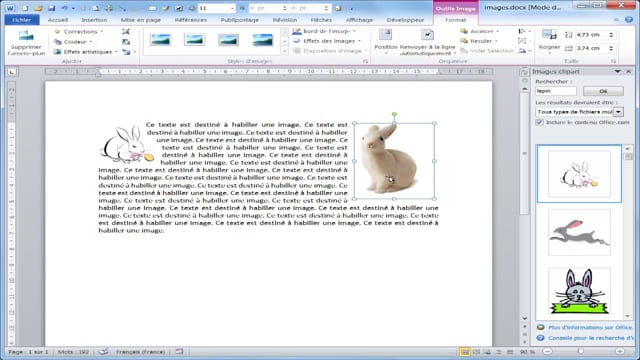Image resolution: width=640 pixels, height=360 pixels.
Task: Click the height field showing 4,73 cm
Action: pos(591,35)
